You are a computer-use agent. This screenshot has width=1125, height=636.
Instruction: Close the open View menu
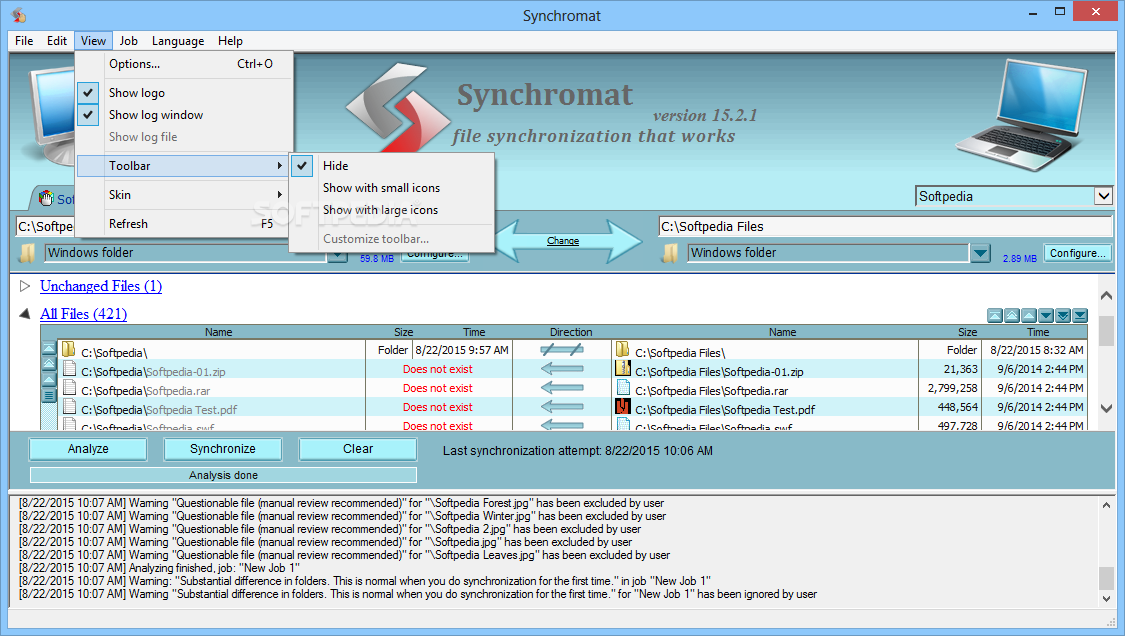(93, 41)
